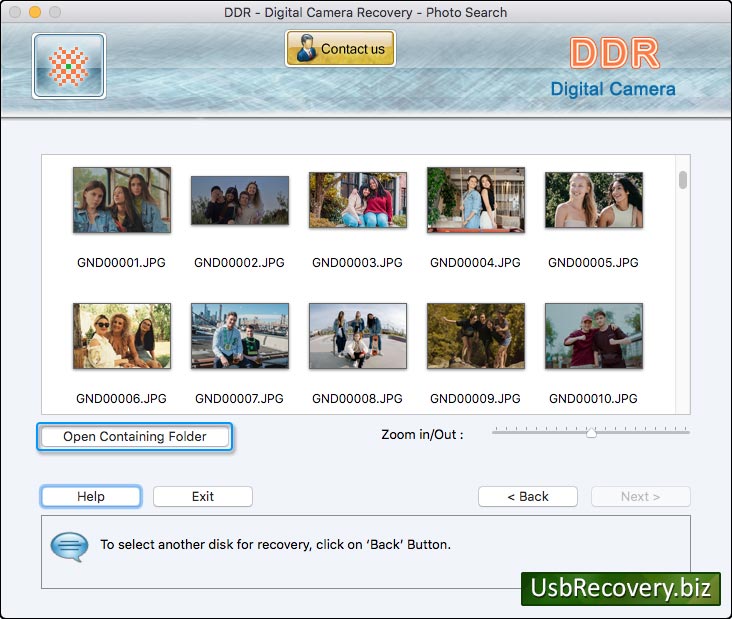This screenshot has height=619, width=732.
Task: Select thumbnail of GND00005.JPG
Action: (594, 200)
